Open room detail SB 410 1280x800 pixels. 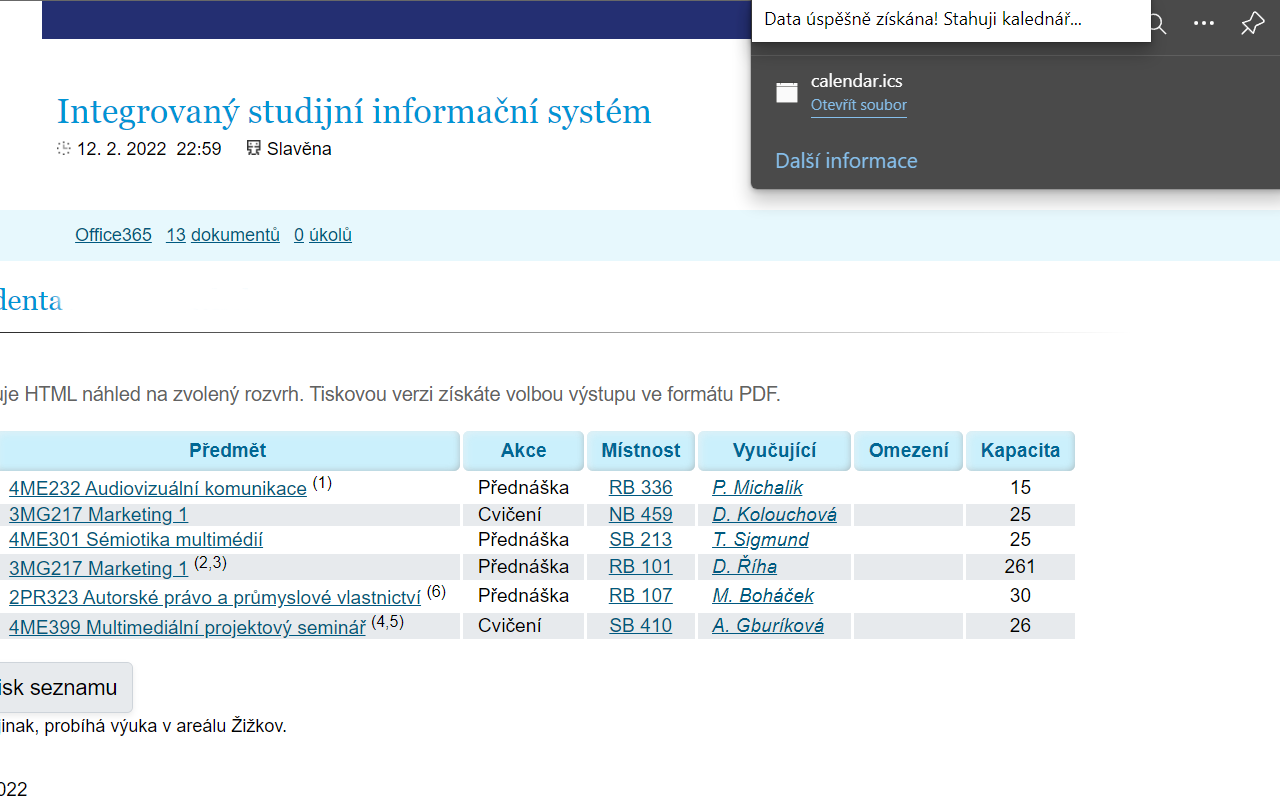[640, 627]
